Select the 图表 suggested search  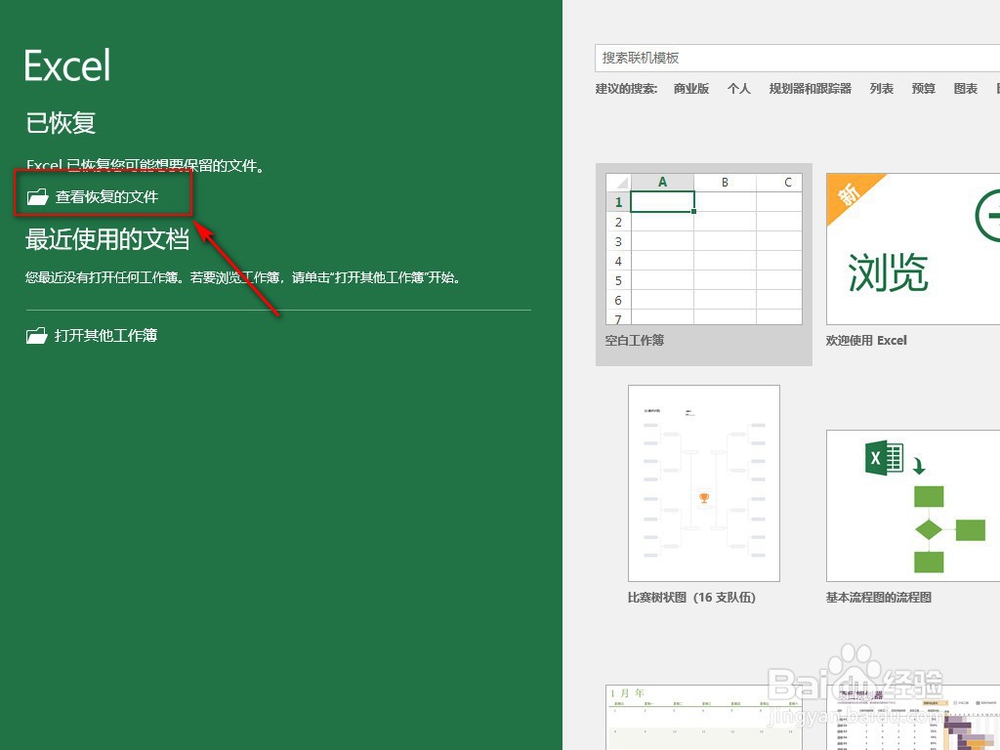click(966, 89)
